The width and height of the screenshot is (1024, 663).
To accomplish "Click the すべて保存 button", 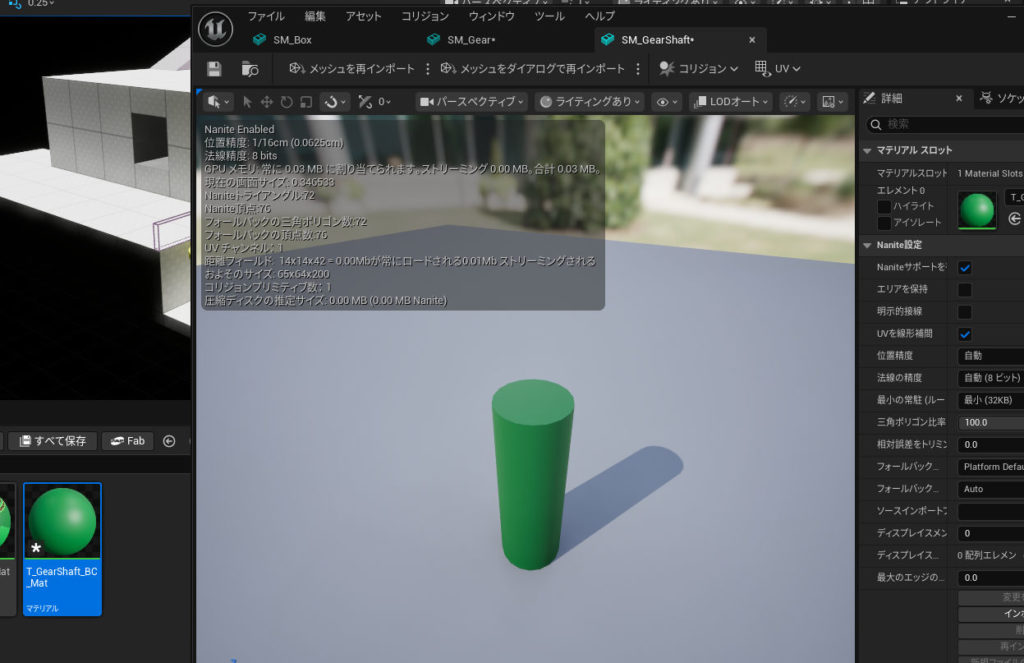I will 54,441.
